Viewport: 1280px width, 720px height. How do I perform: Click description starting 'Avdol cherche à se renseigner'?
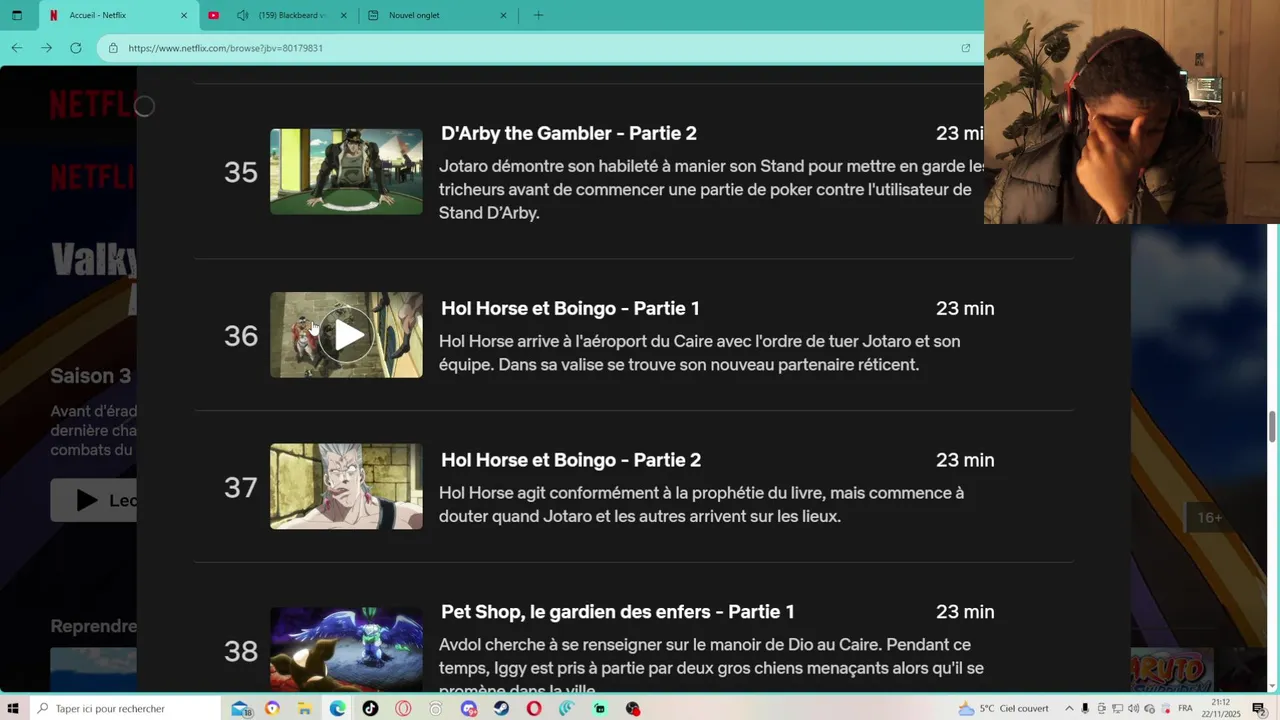coord(711,667)
